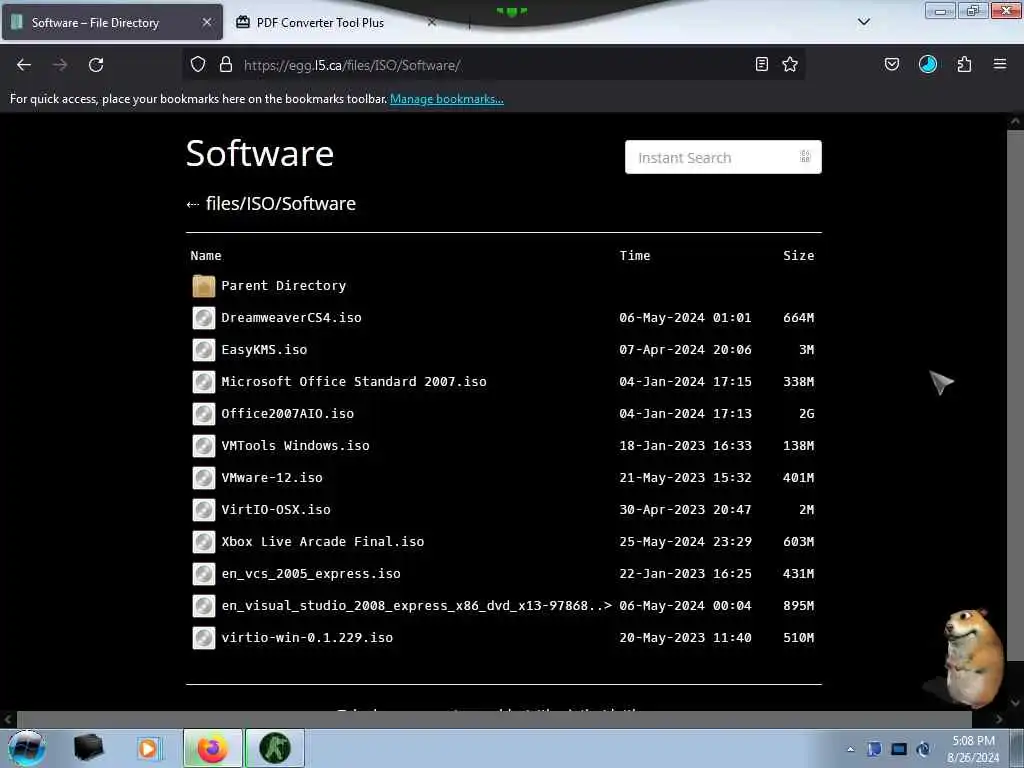Click the disc icon for Office2007AIO.iso
Image resolution: width=1024 pixels, height=768 pixels.
(x=204, y=414)
